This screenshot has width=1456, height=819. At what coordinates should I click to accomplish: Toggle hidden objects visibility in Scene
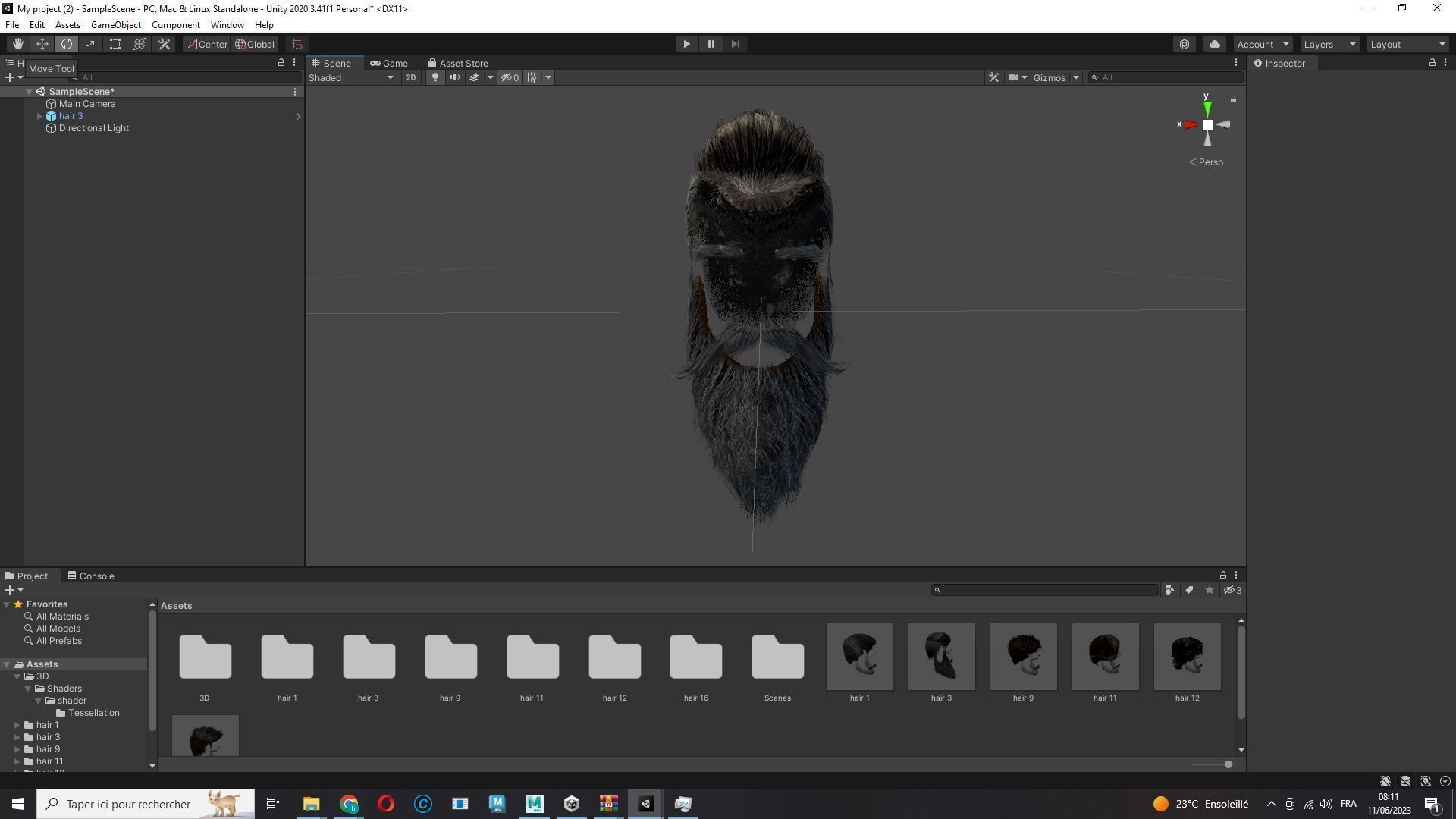point(510,77)
